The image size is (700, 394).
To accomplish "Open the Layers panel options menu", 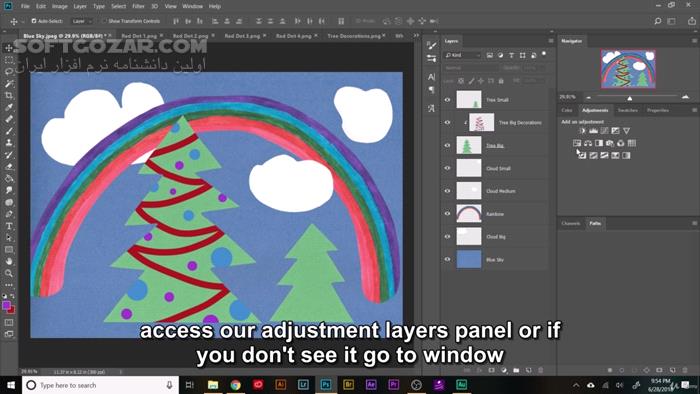I will pos(551,41).
